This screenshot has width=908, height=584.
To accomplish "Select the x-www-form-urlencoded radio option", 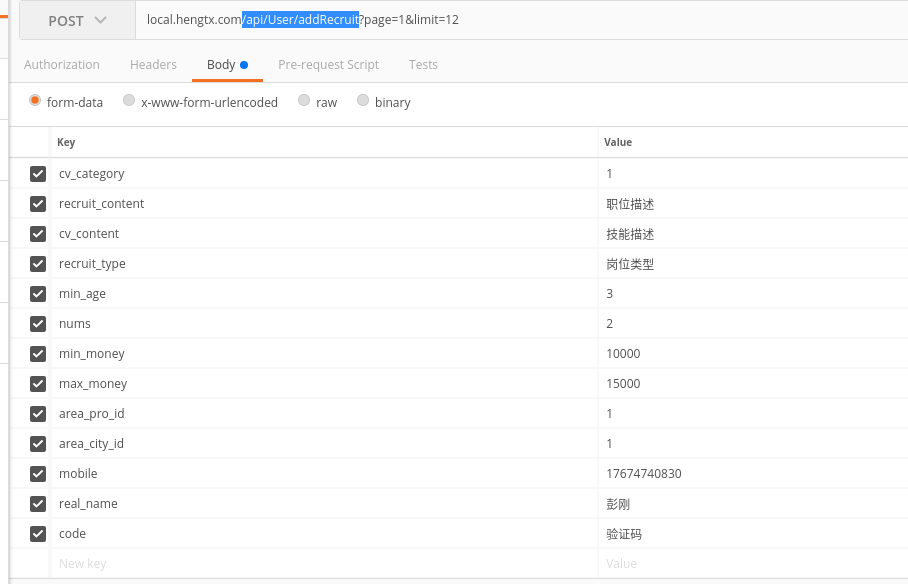I will pyautogui.click(x=129, y=101).
